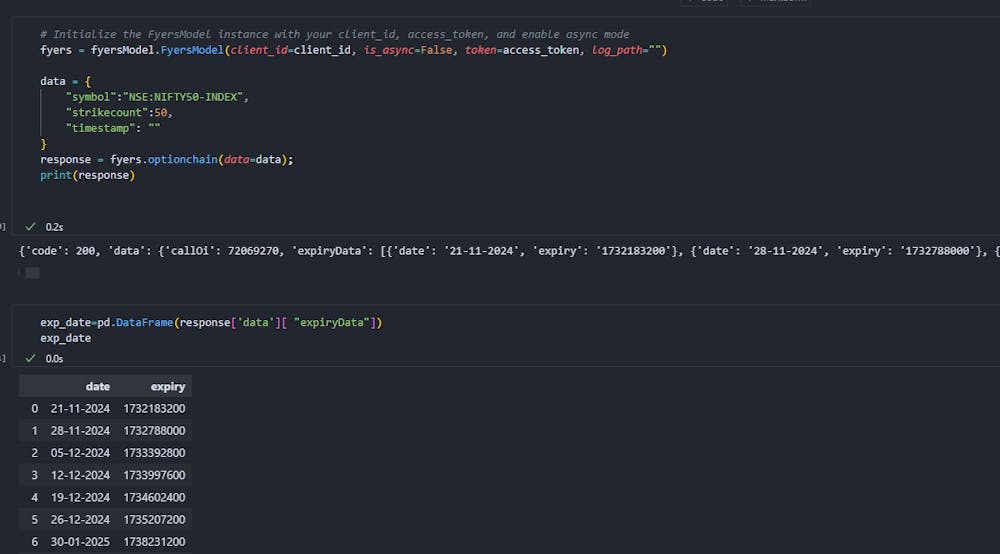Screen dimensions: 1000x554
Task: Click the 0.2s execution time label
Action: tap(54, 227)
